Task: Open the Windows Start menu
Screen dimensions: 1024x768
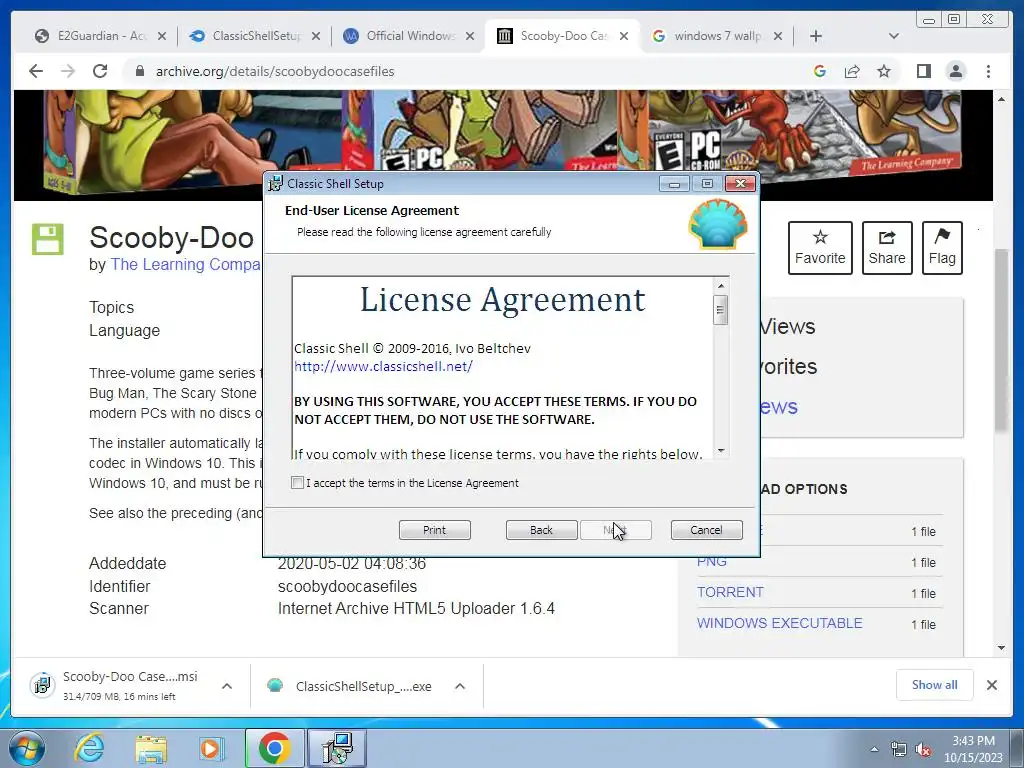Action: click(26, 748)
